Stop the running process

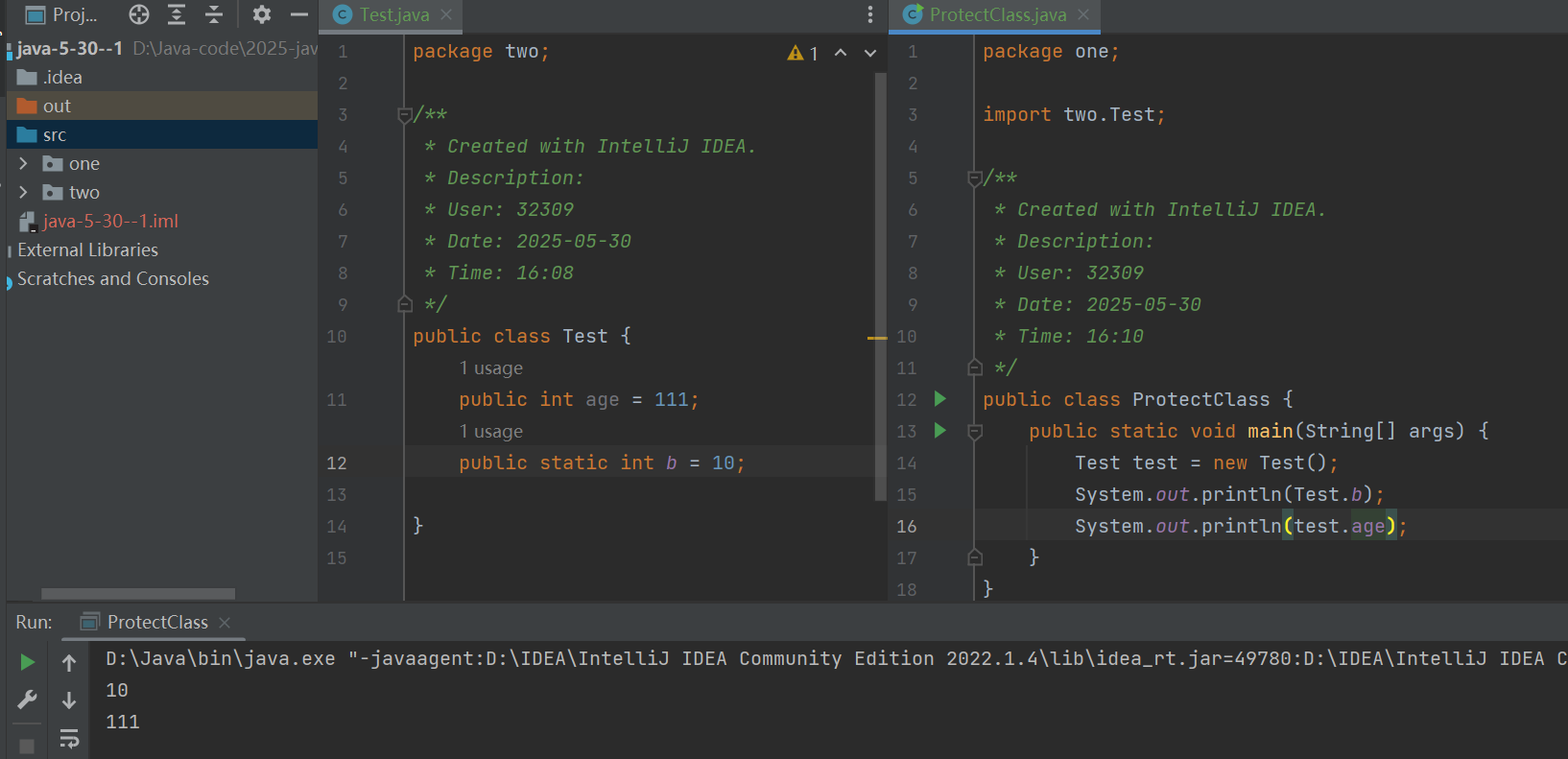27,746
